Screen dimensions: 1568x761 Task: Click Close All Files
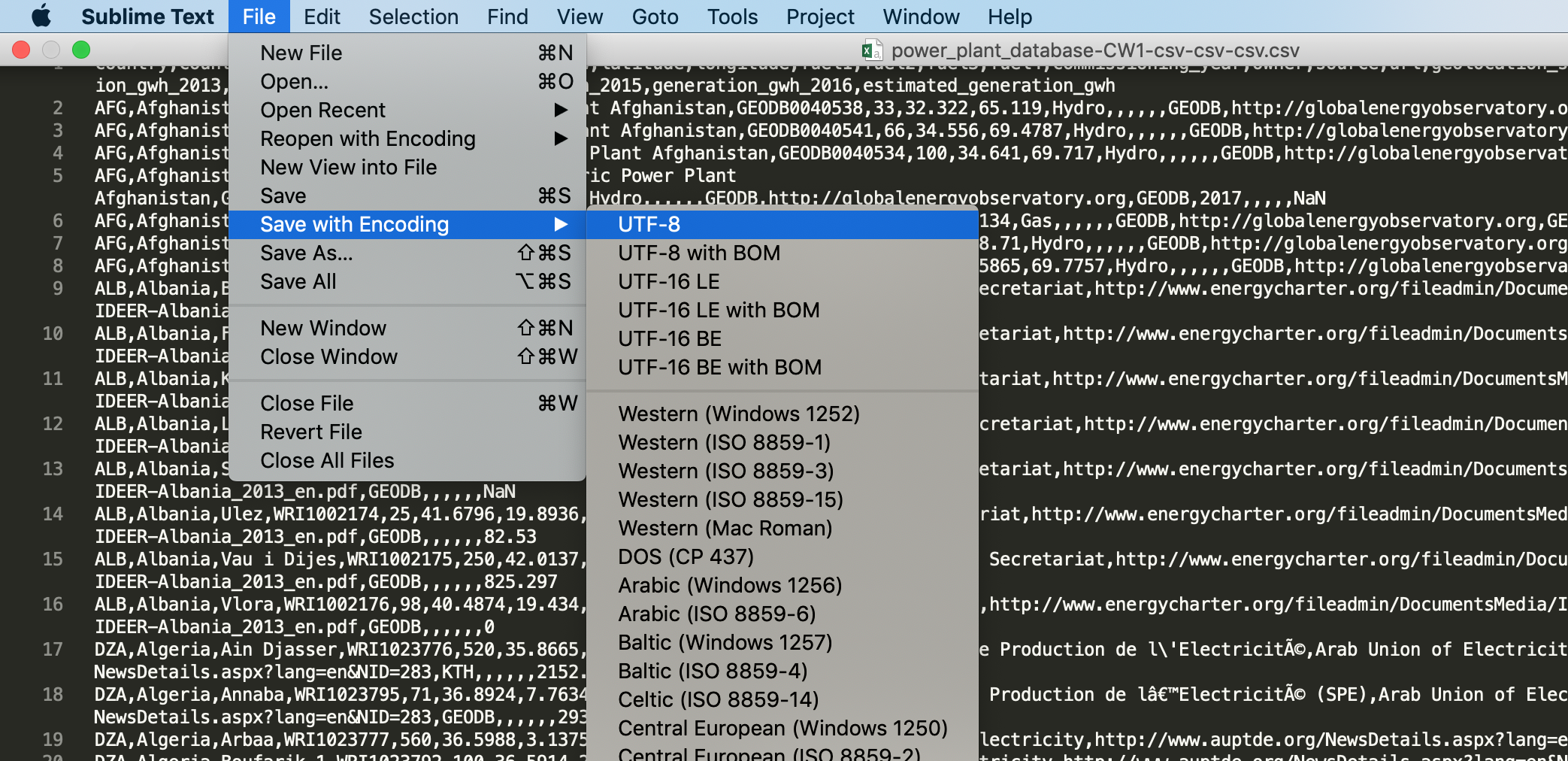tap(326, 460)
